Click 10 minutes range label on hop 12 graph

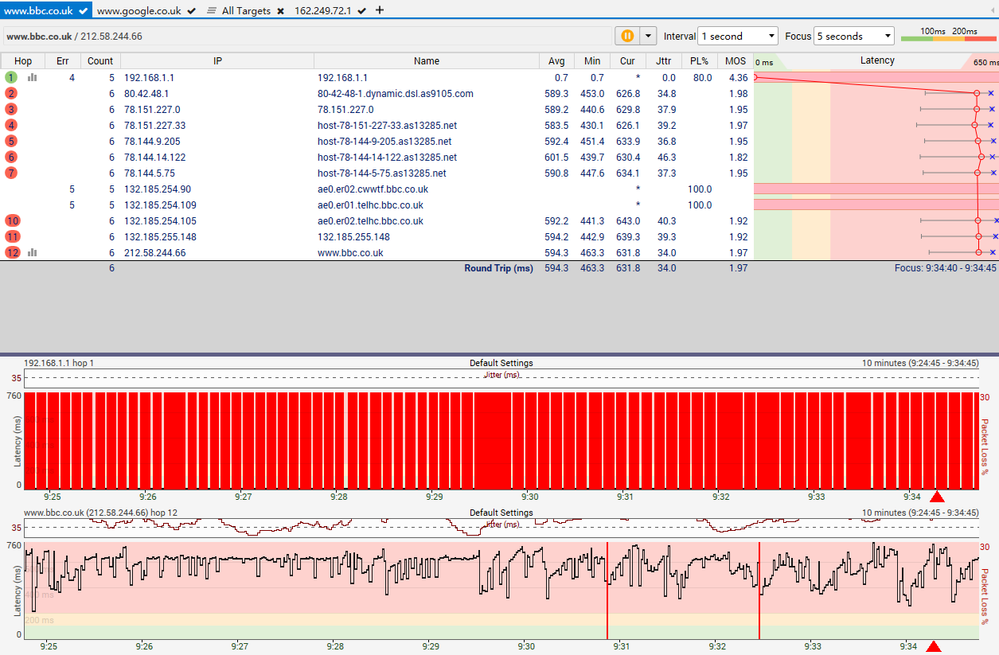click(x=920, y=513)
